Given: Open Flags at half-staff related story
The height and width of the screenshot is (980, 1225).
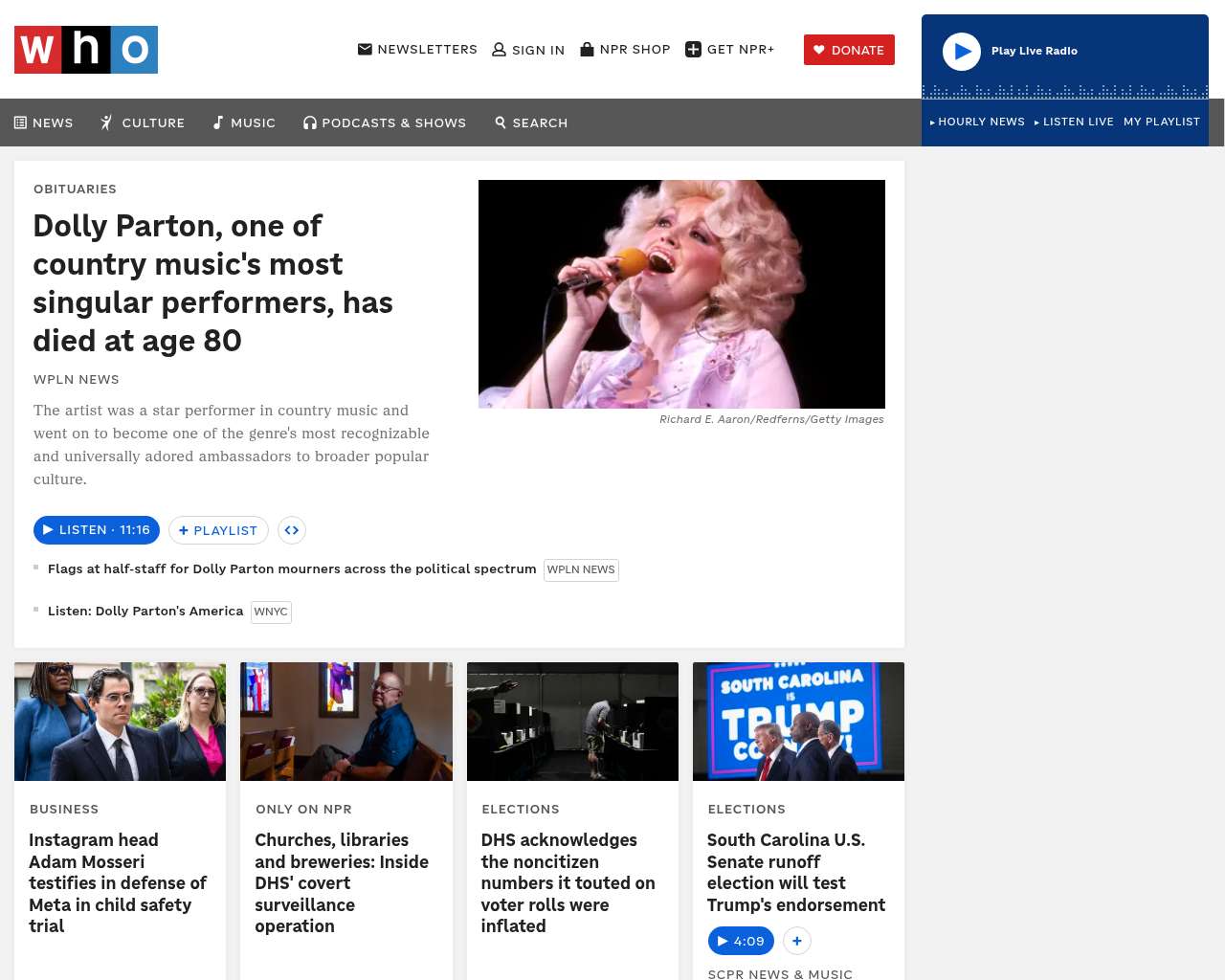Looking at the screenshot, I should tap(292, 568).
